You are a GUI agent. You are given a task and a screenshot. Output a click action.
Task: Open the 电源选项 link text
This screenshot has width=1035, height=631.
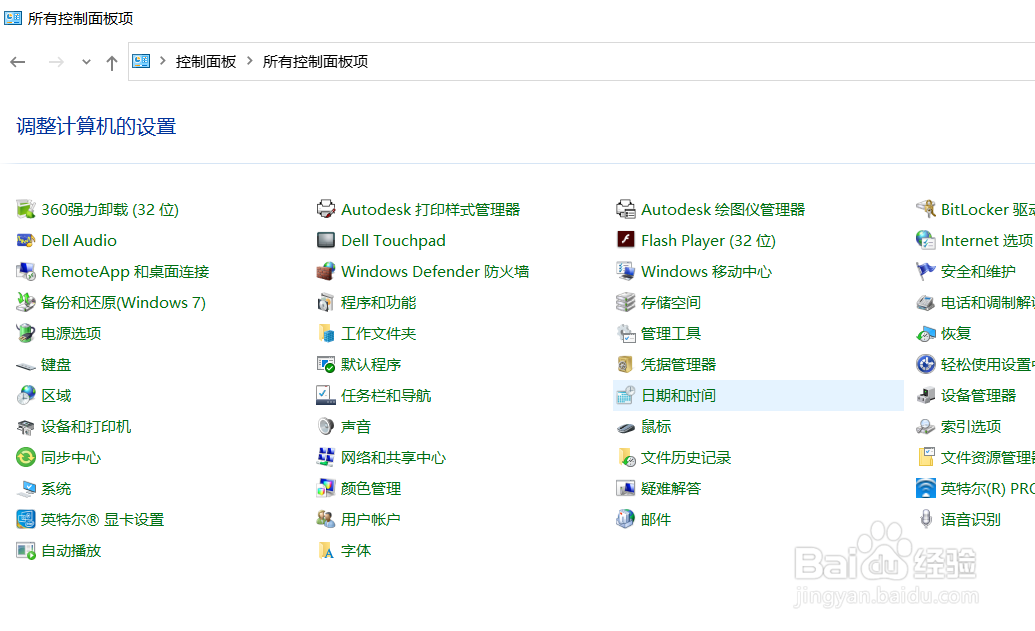point(71,333)
